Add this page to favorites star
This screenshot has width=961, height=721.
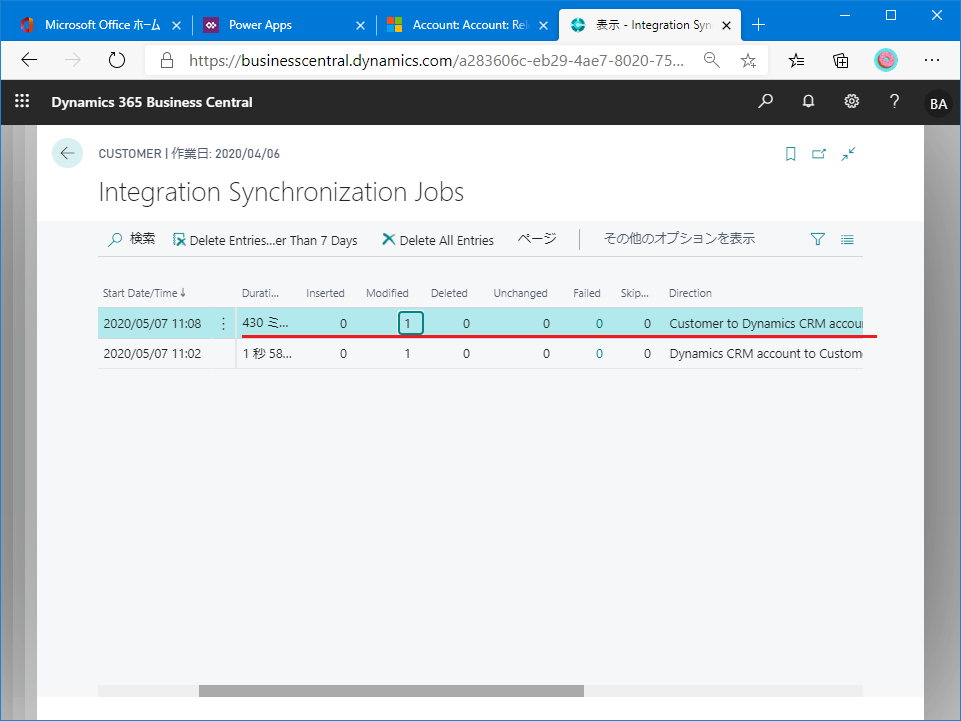click(748, 59)
